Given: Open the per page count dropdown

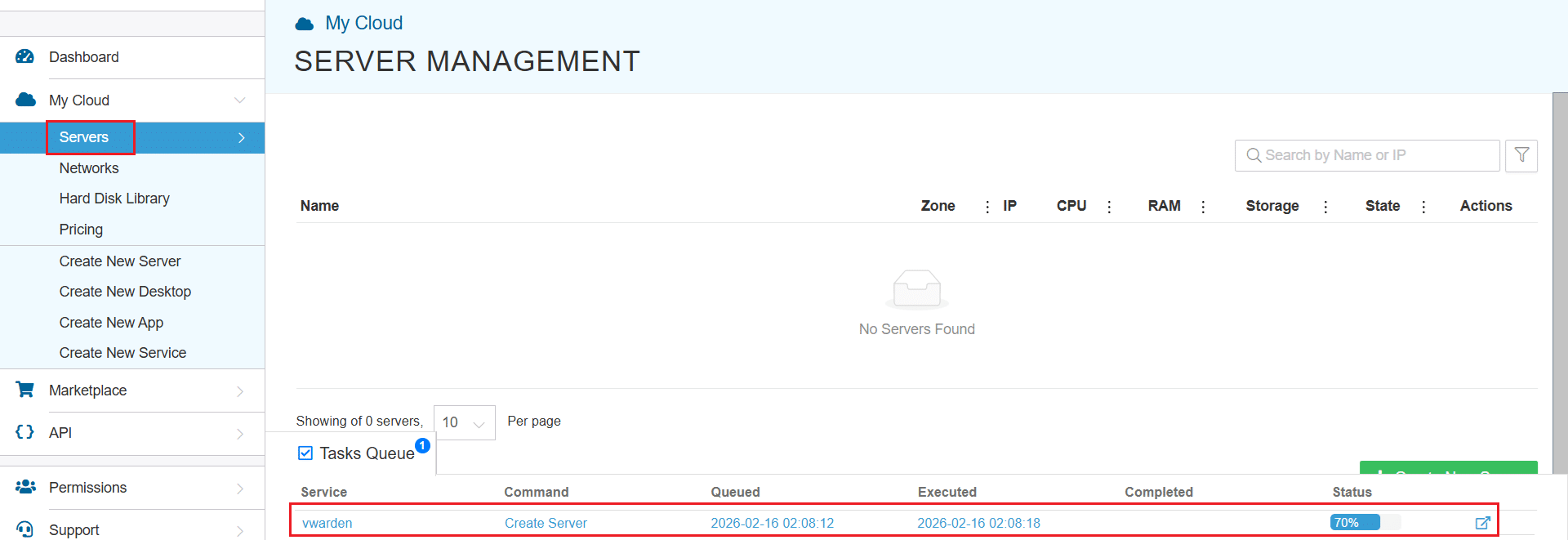Looking at the screenshot, I should point(464,422).
